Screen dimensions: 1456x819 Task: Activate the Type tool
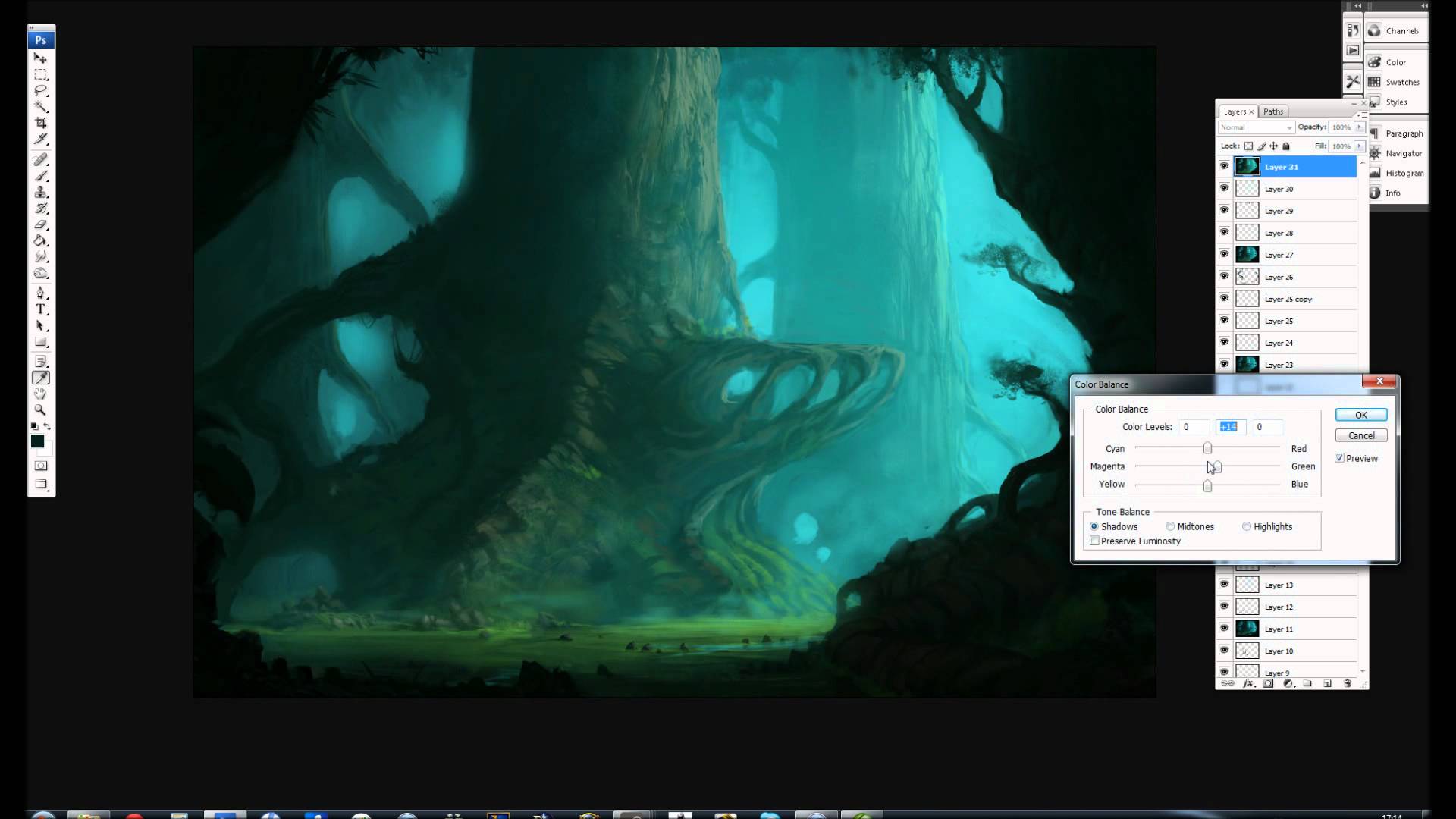pyautogui.click(x=41, y=309)
